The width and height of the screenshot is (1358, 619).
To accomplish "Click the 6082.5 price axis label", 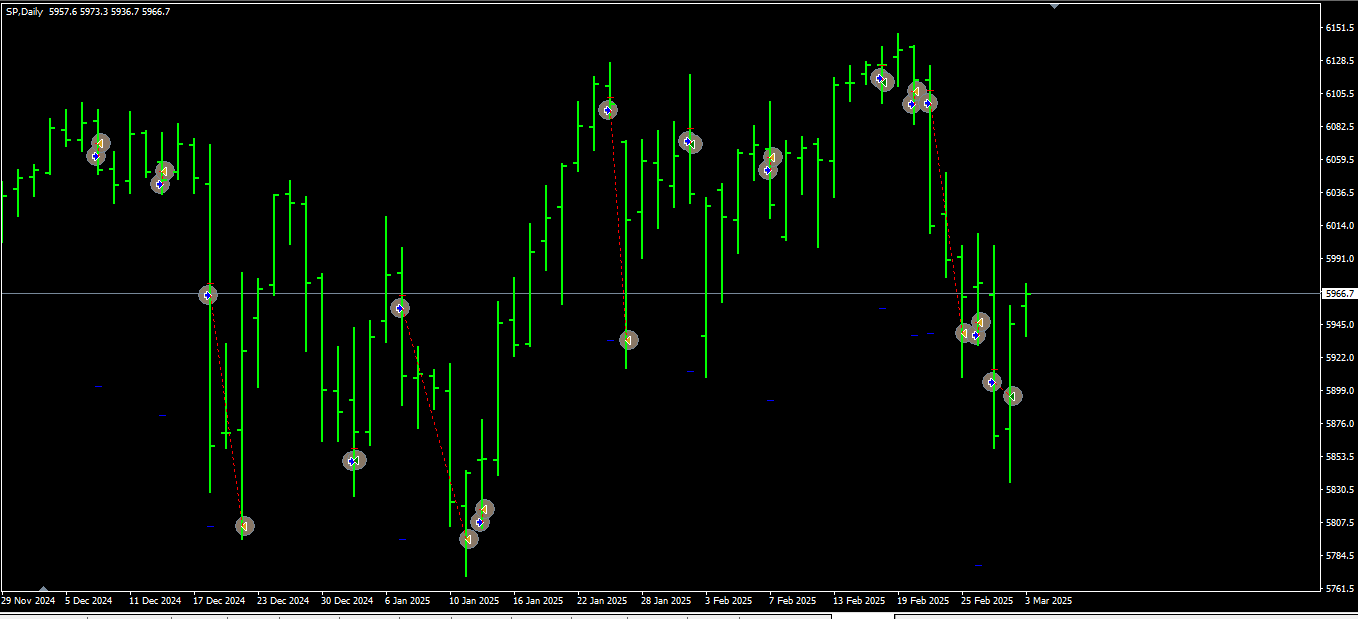I will coord(1339,127).
